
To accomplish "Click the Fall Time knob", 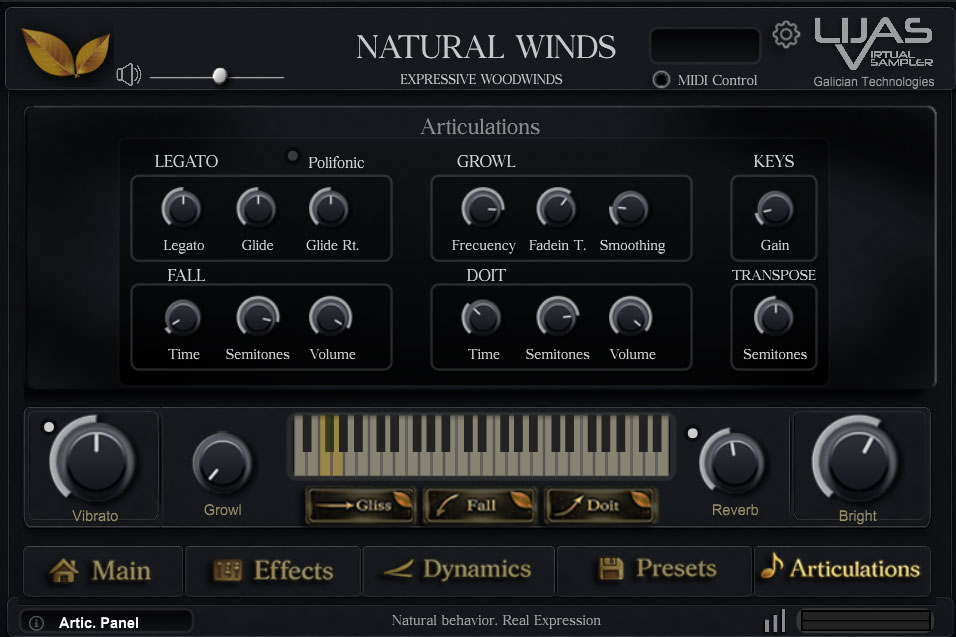I will point(182,318).
